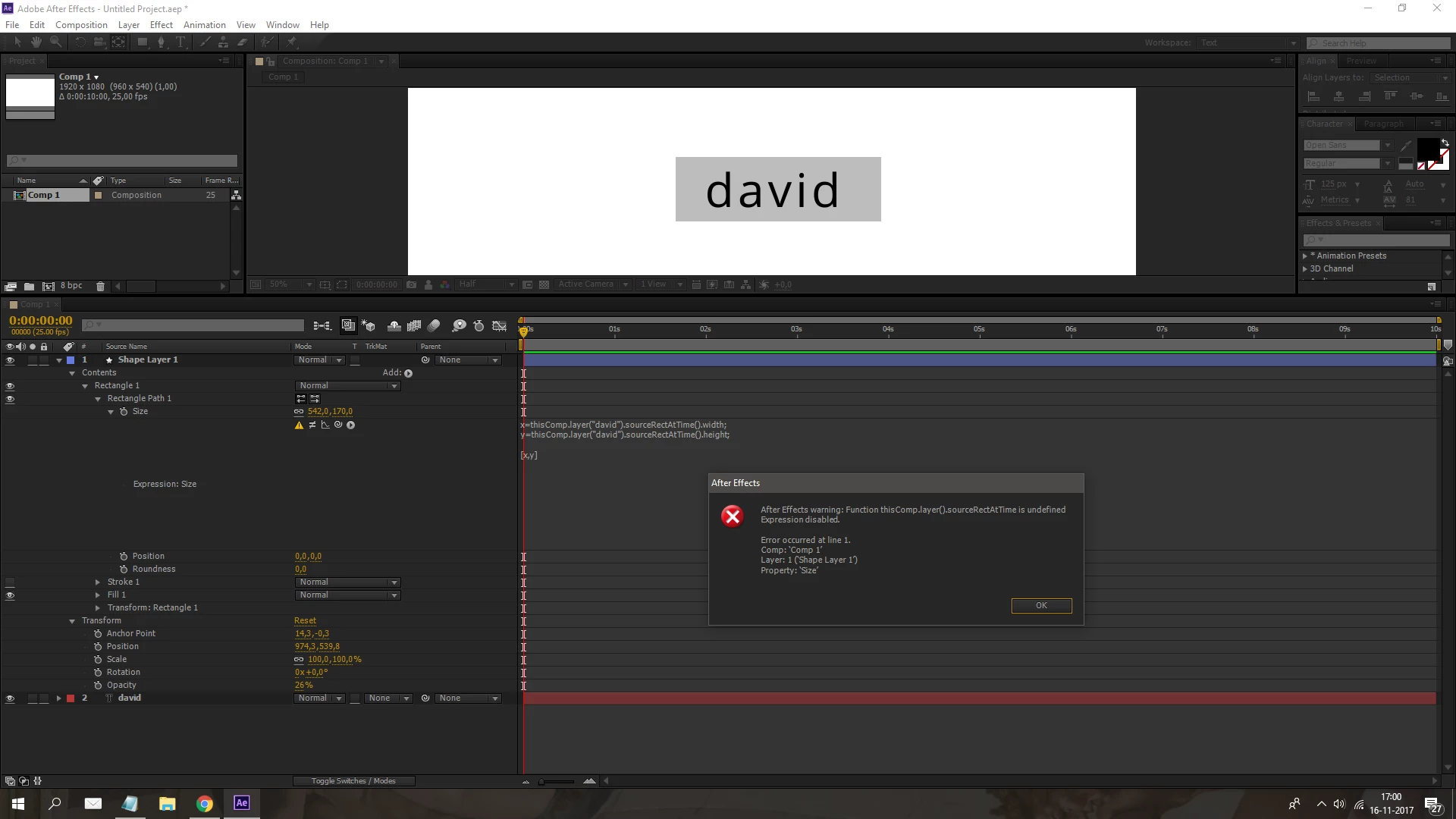Image resolution: width=1456 pixels, height=819 pixels.
Task: Select the Pen tool in the toolbar
Action: pyautogui.click(x=161, y=42)
